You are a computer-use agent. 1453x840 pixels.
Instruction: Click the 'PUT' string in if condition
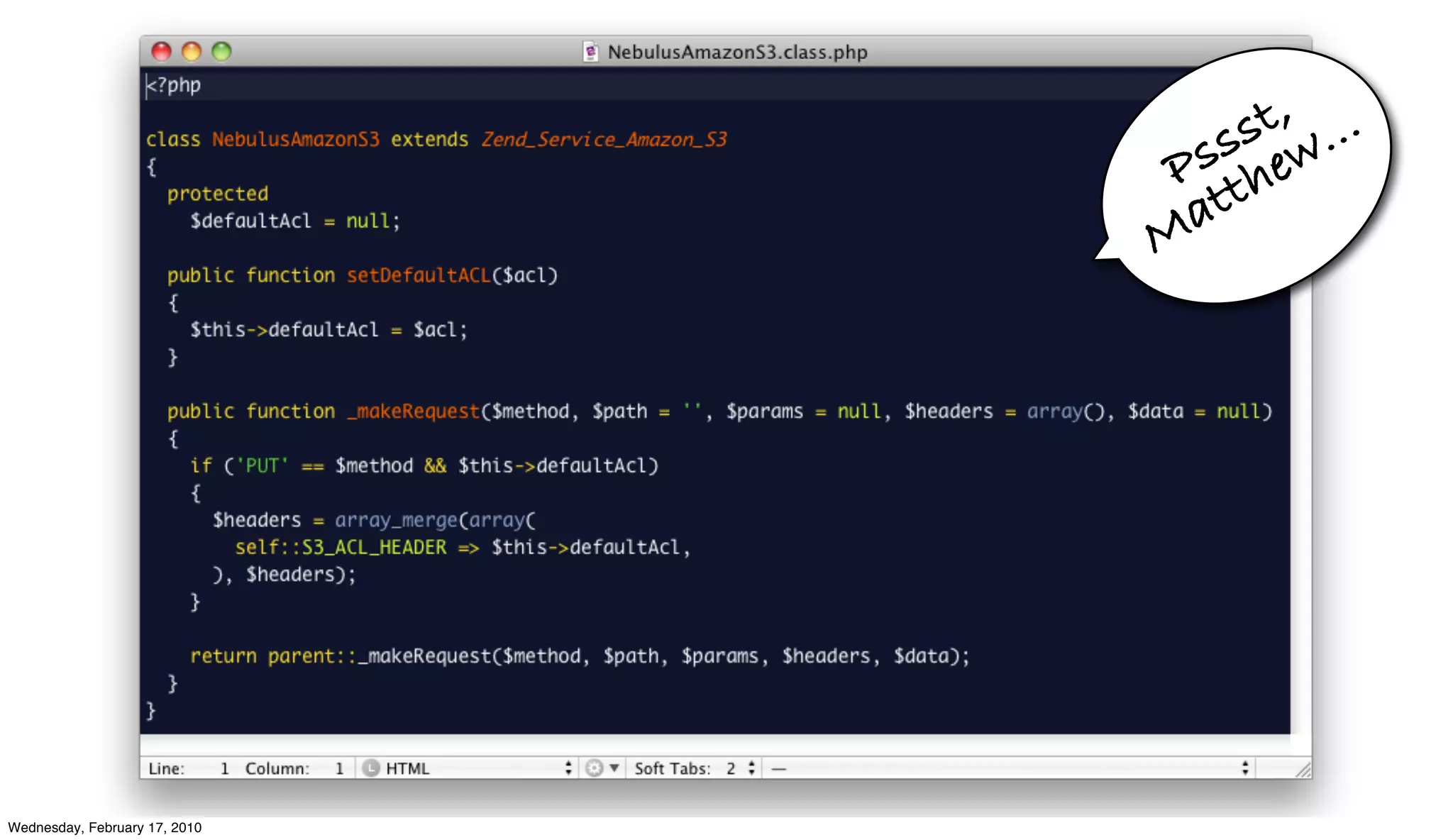click(x=262, y=466)
